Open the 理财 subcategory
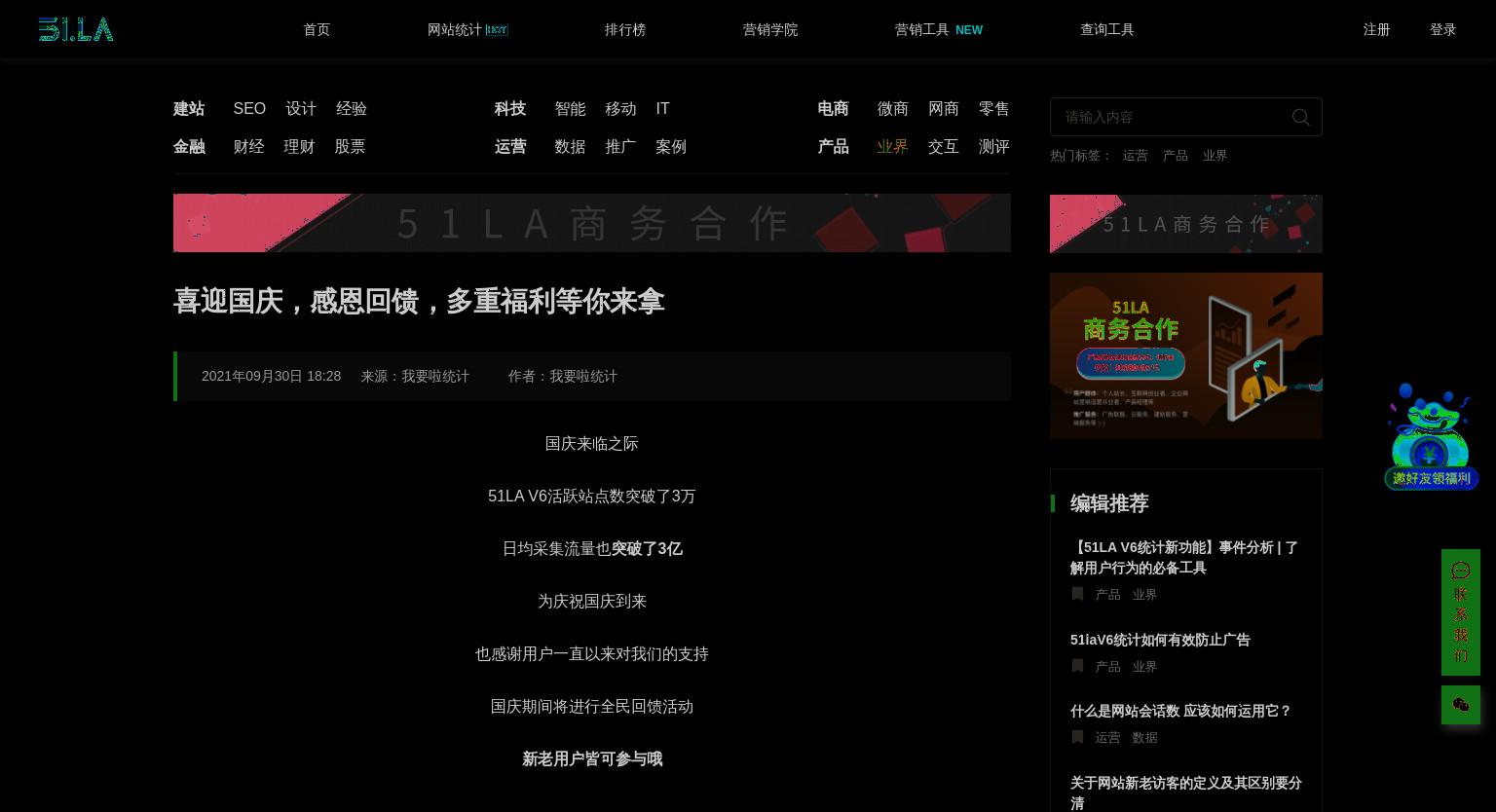 299,146
